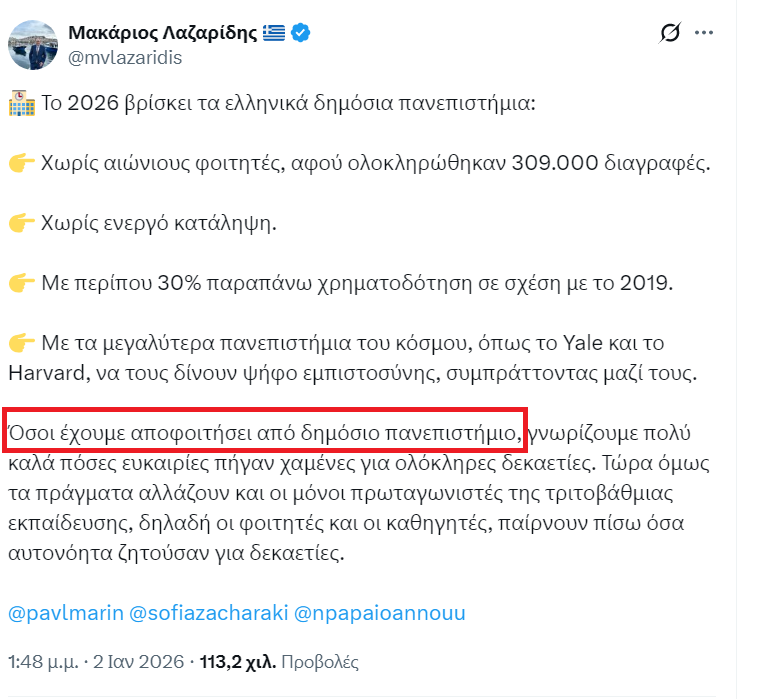Click pointing hand emoji before 'Χωρίς αιώνιους φοιτητές'
Image resolution: width=758 pixels, height=699 pixels.
[21, 163]
